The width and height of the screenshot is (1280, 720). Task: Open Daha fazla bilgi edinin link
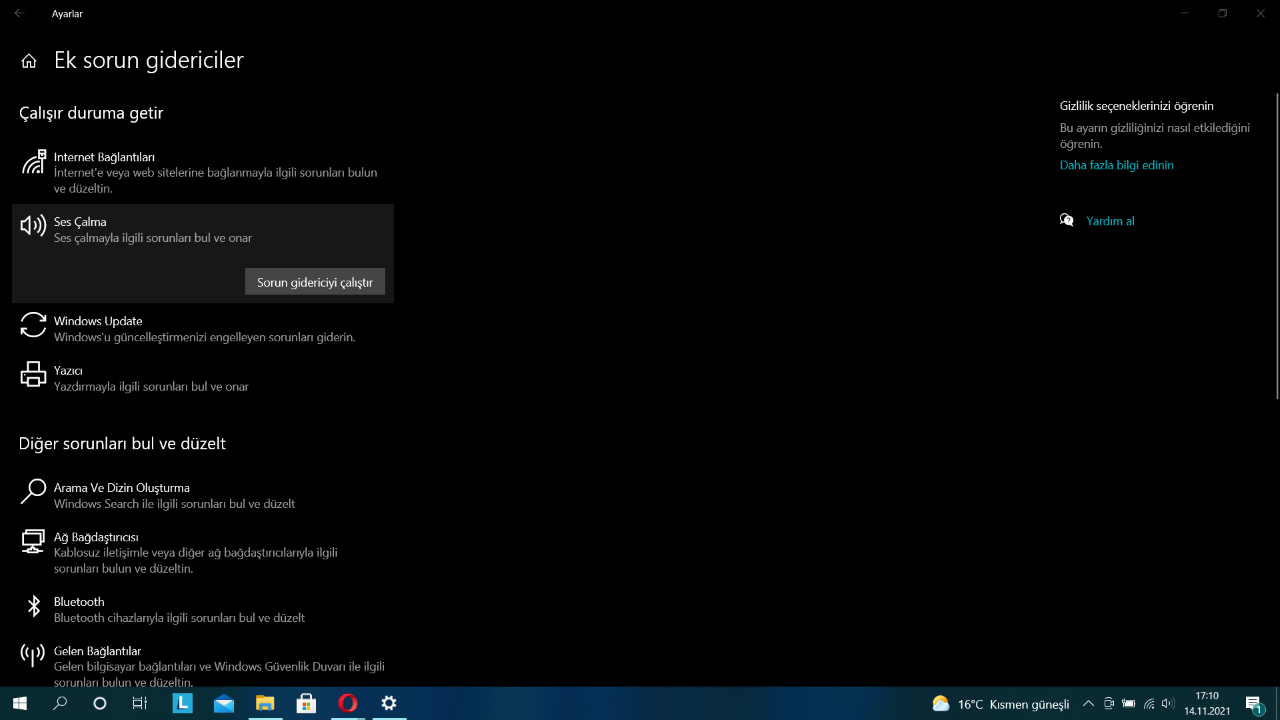pyautogui.click(x=1116, y=165)
